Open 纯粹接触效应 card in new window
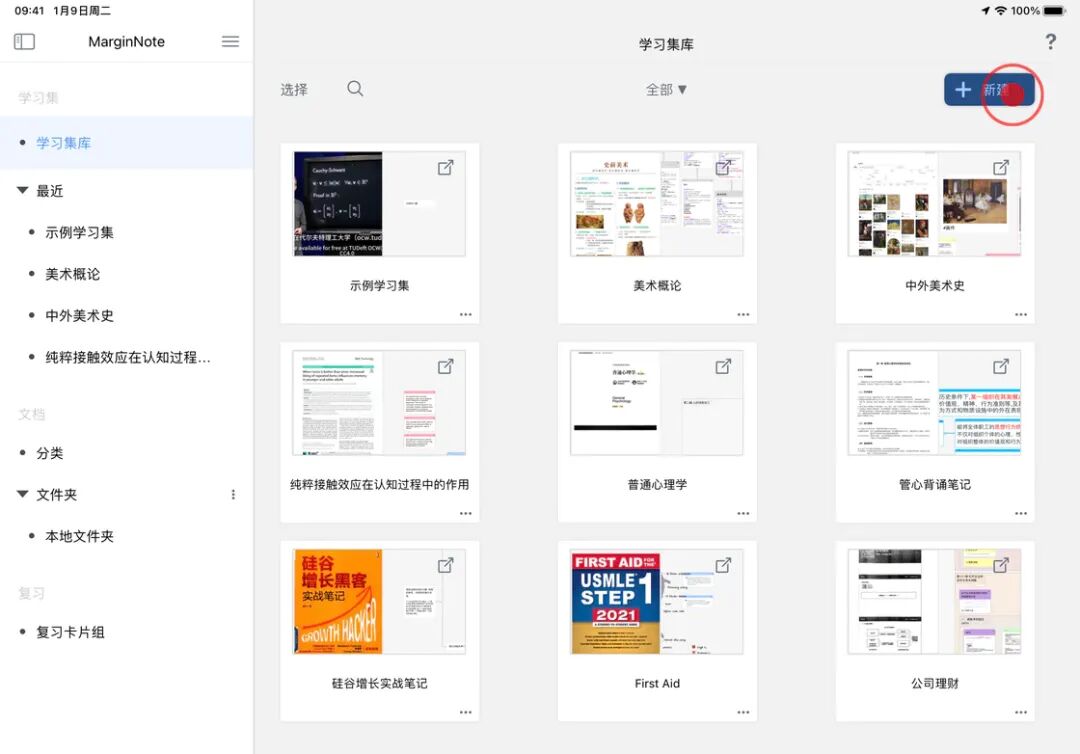This screenshot has height=754, width=1080. [446, 366]
